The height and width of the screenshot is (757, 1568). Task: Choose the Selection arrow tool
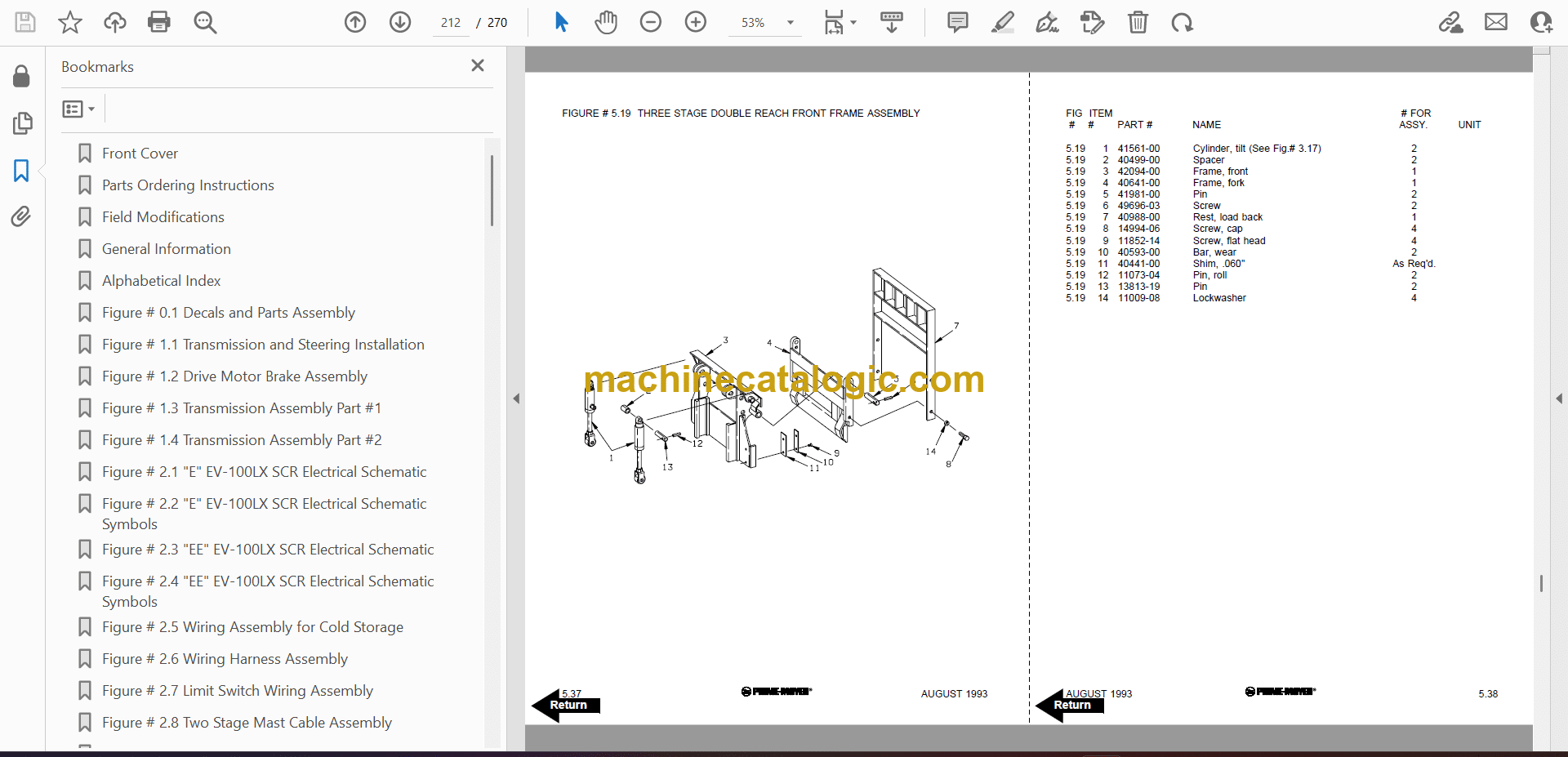561,22
